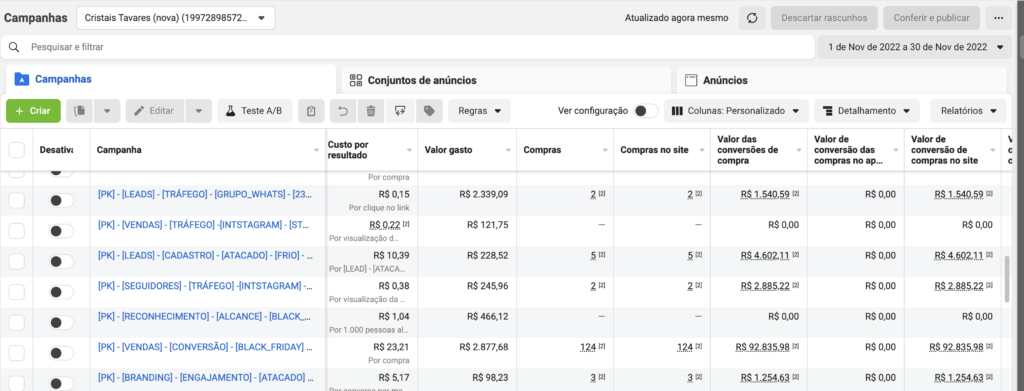1024x391 pixels.
Task: Open the [PK] - [LEADS] - [TRÁFEGO] - [GRUPO_WHATS] campaign link
Action: [205, 194]
